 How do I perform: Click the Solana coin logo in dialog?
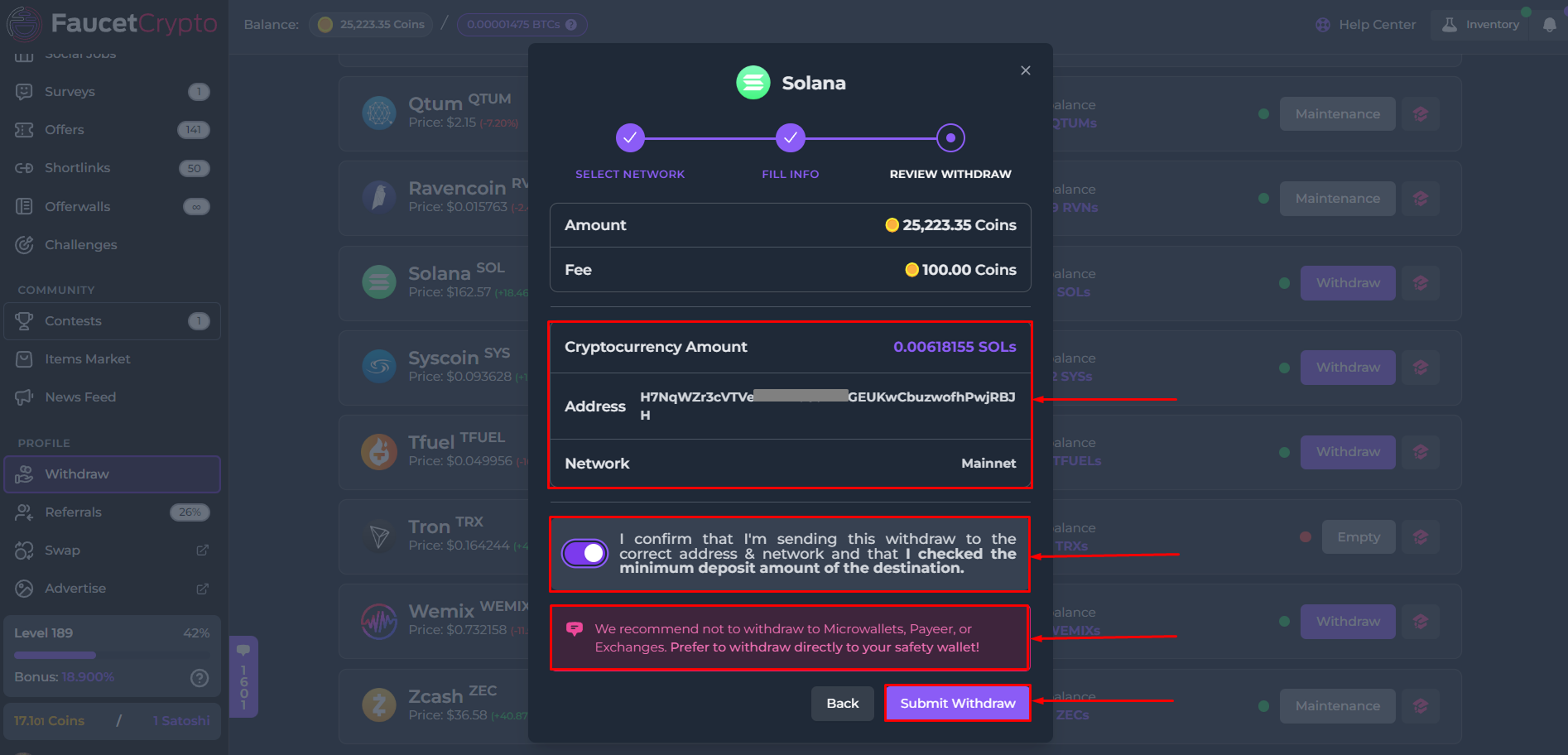point(753,83)
